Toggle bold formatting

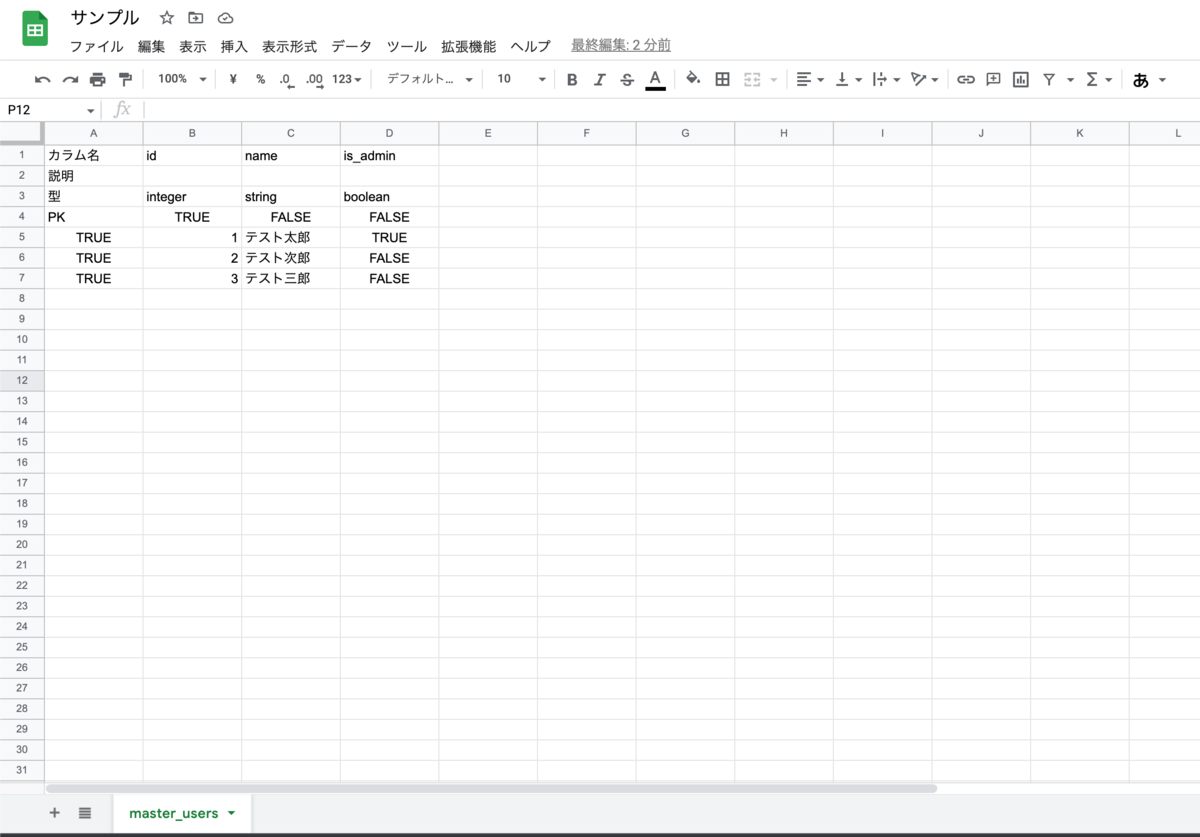click(x=571, y=79)
